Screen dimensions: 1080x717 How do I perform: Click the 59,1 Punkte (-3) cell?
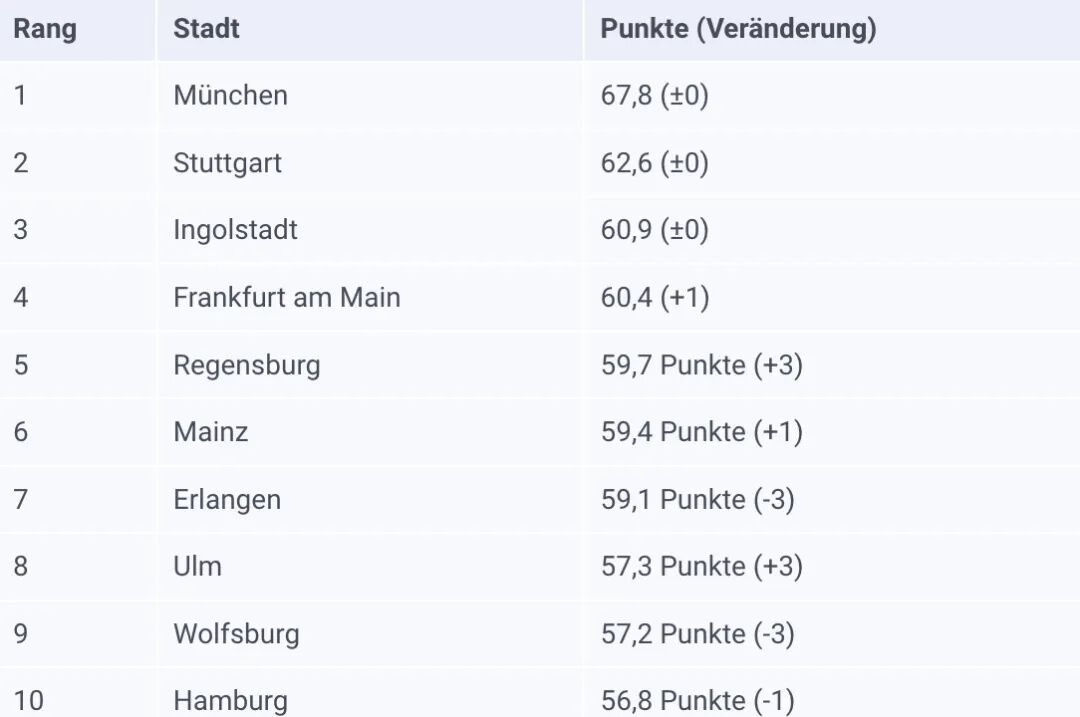point(697,499)
